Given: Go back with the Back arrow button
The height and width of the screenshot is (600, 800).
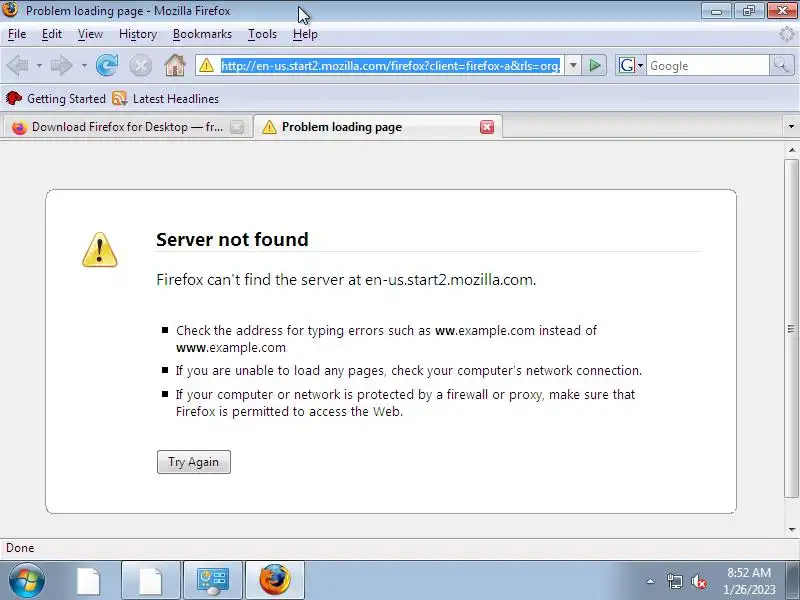Looking at the screenshot, I should (18, 65).
